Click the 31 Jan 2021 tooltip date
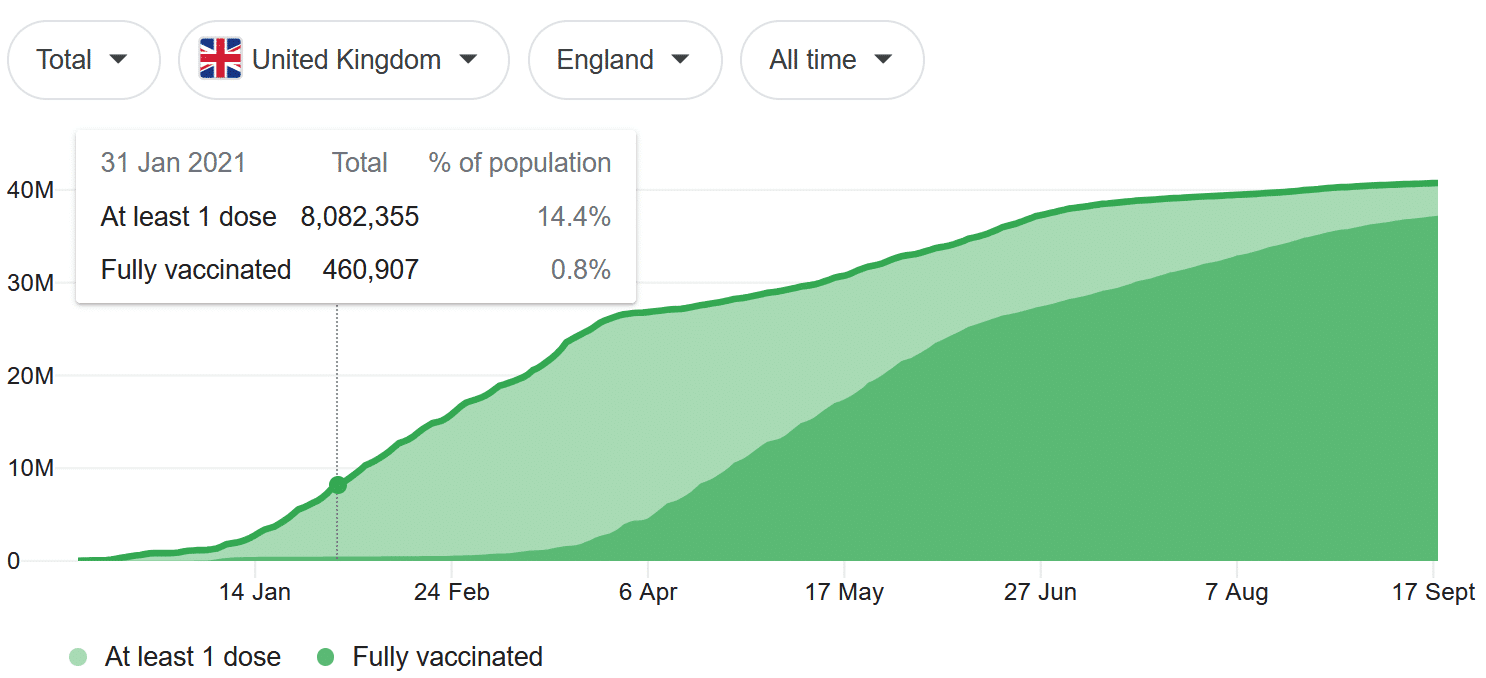Viewport: 1486px width, 678px height. tap(173, 163)
